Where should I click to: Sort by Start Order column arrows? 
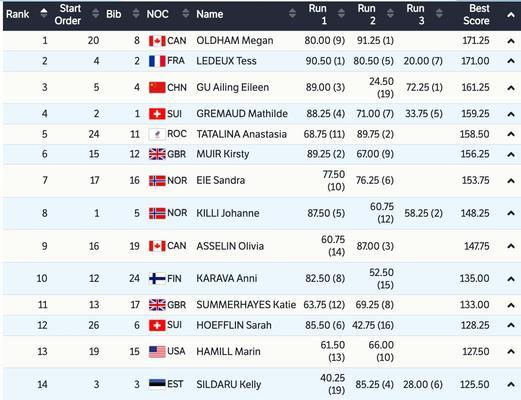pyautogui.click(x=96, y=14)
